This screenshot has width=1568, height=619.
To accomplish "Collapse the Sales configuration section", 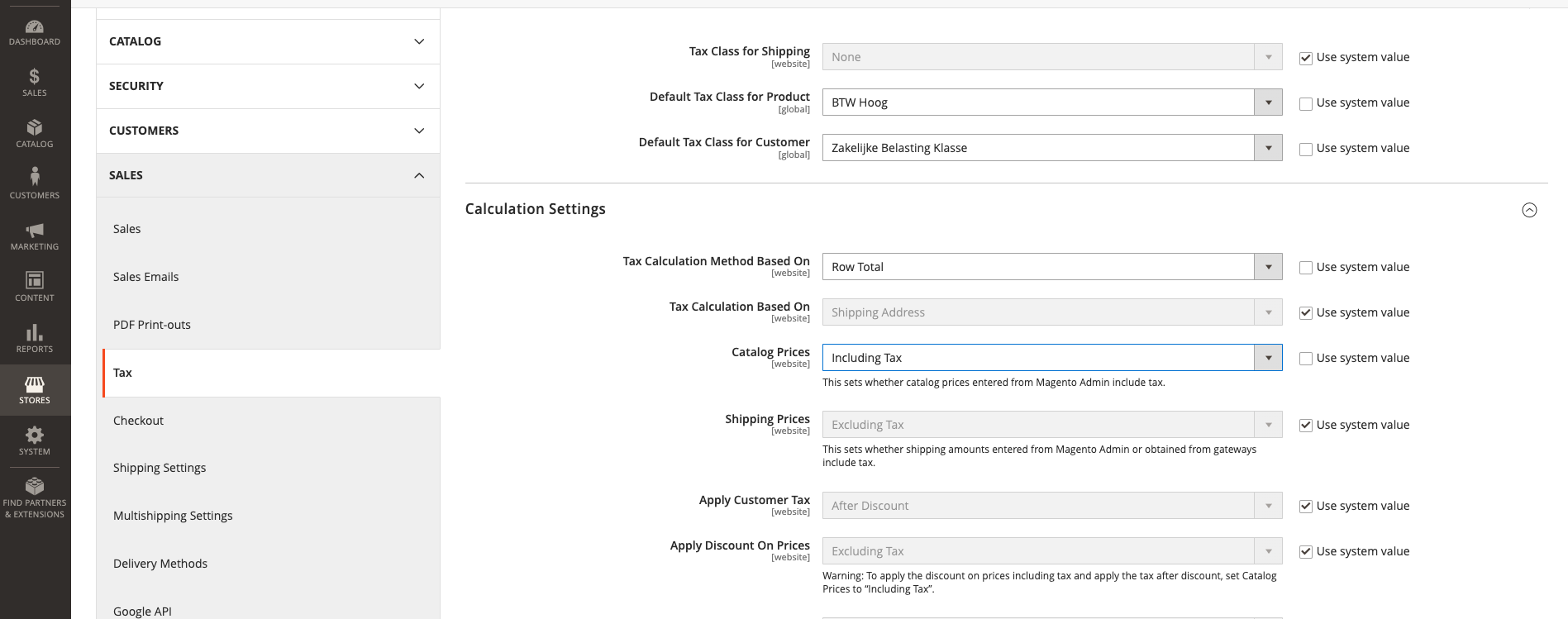I will click(x=268, y=175).
